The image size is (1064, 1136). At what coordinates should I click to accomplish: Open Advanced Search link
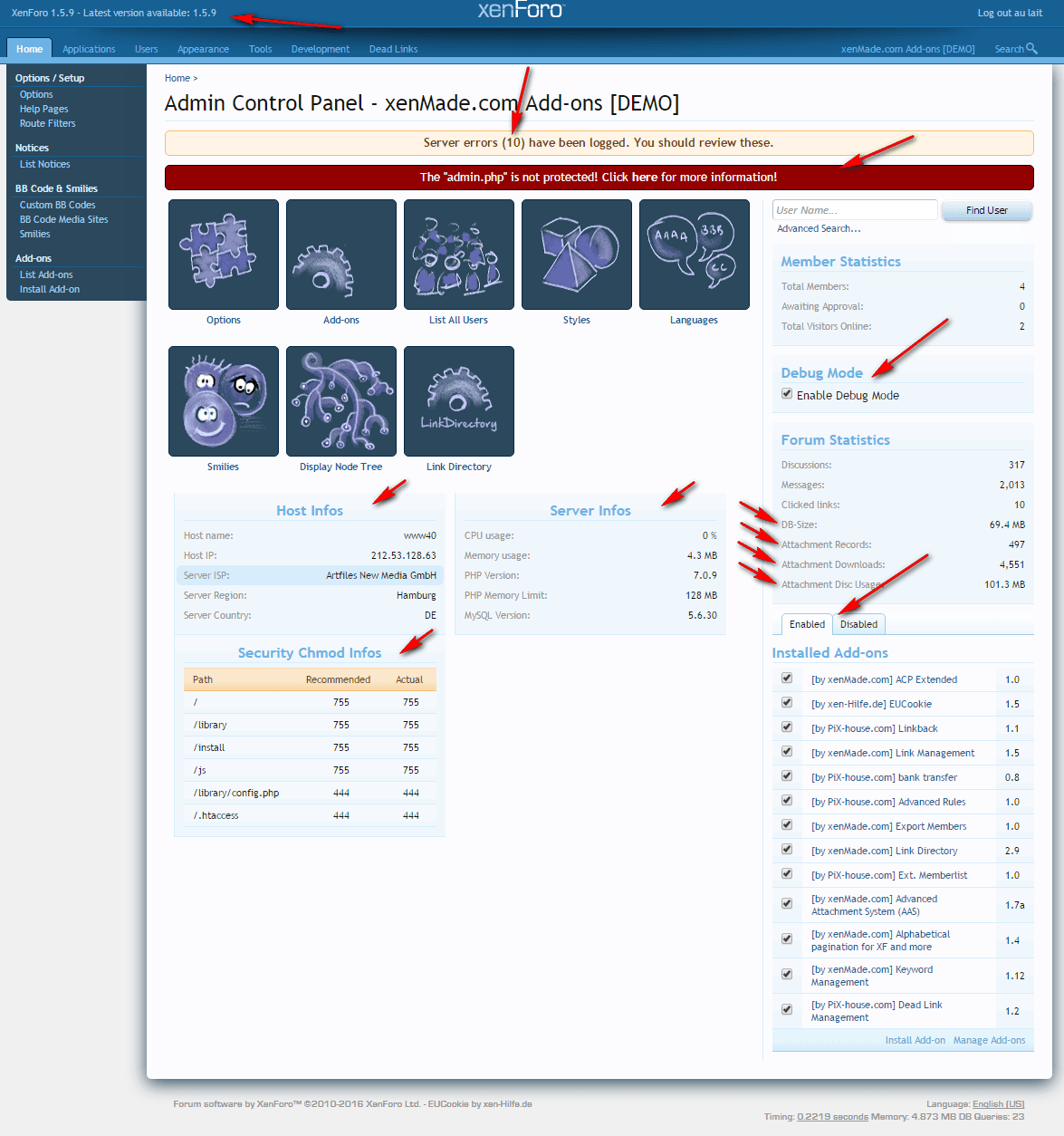tap(819, 228)
